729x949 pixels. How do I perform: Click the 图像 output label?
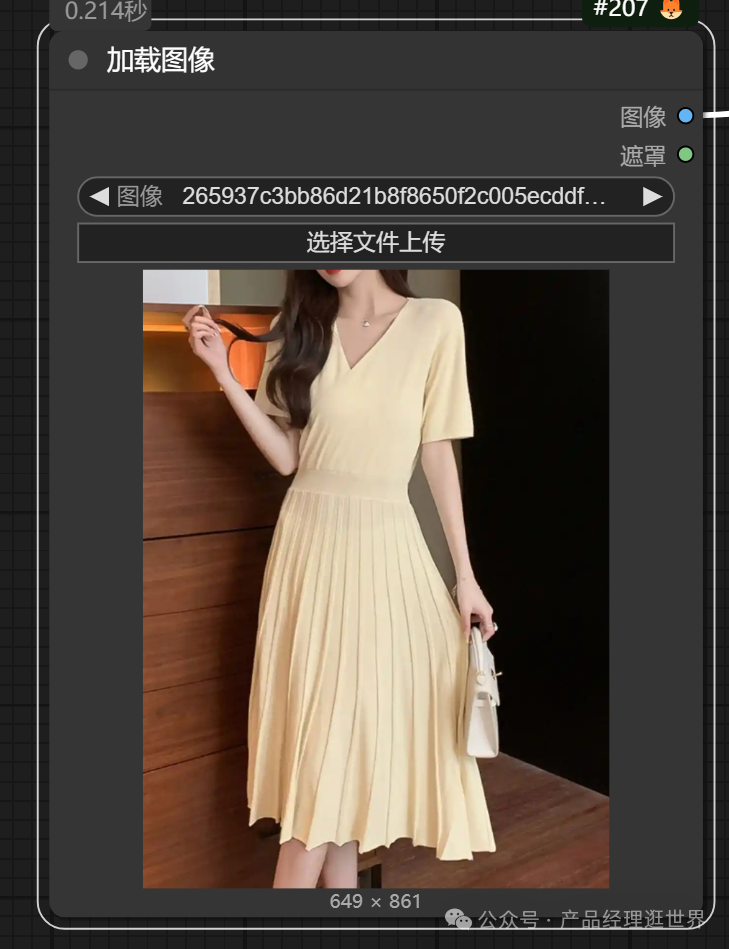(642, 117)
